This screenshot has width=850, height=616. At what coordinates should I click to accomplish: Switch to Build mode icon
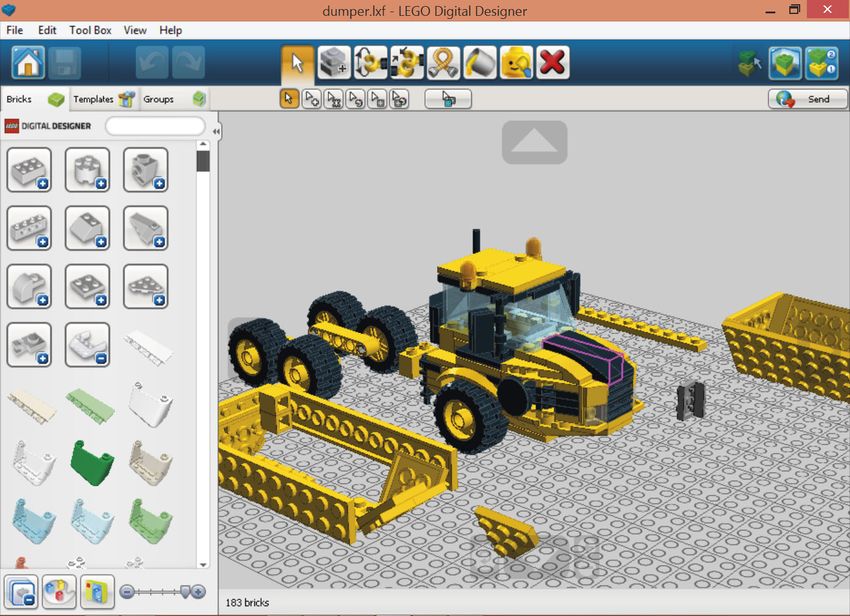pos(750,63)
